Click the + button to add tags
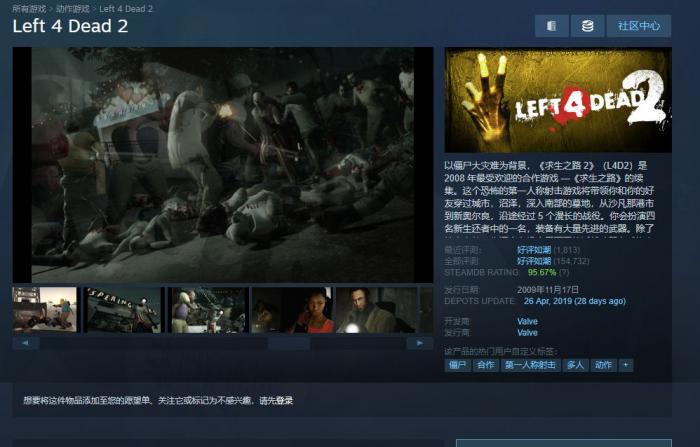This screenshot has width=700, height=447. [x=626, y=365]
